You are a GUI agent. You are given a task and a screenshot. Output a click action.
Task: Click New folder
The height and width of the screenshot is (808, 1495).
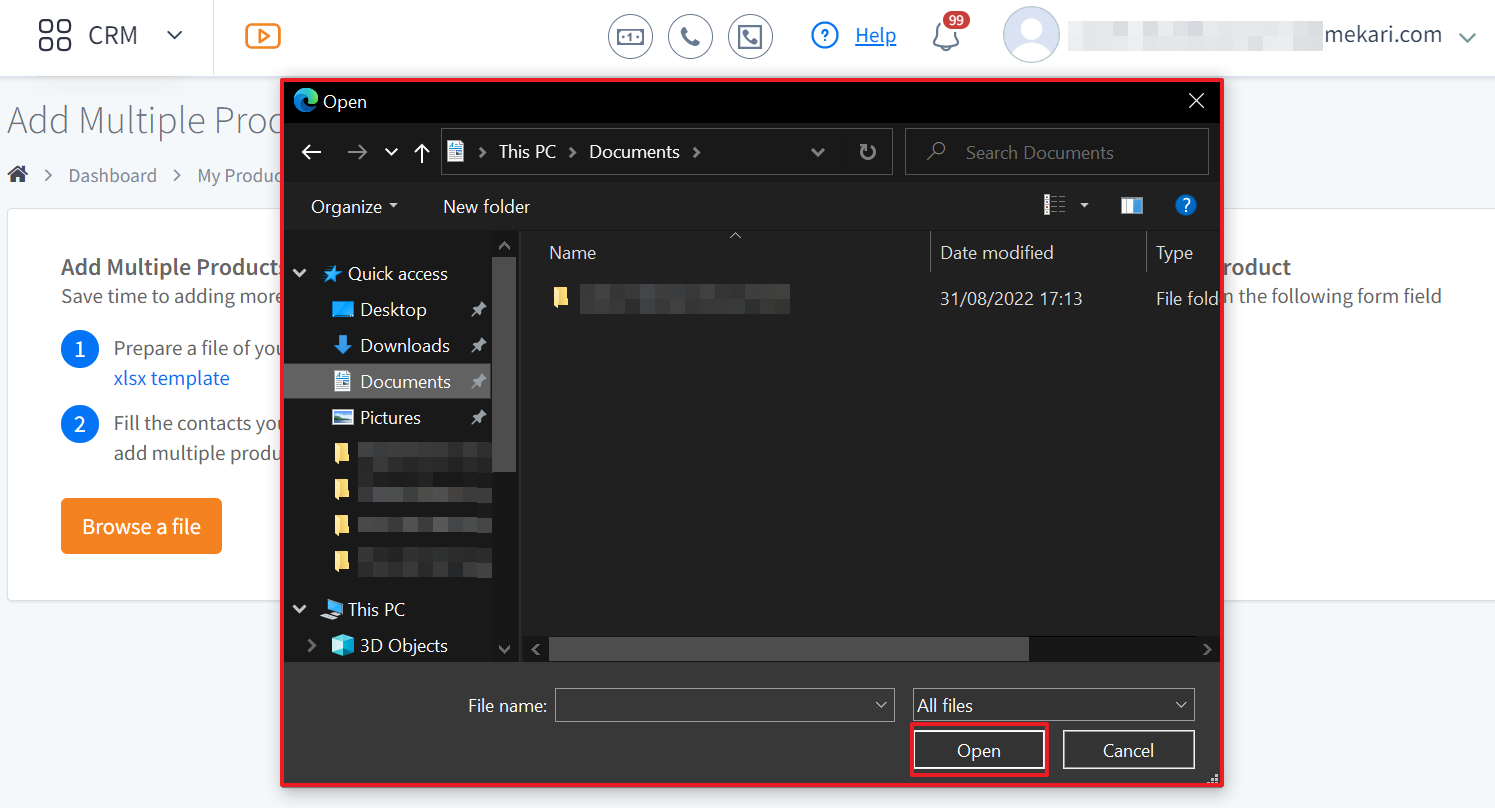pos(486,206)
